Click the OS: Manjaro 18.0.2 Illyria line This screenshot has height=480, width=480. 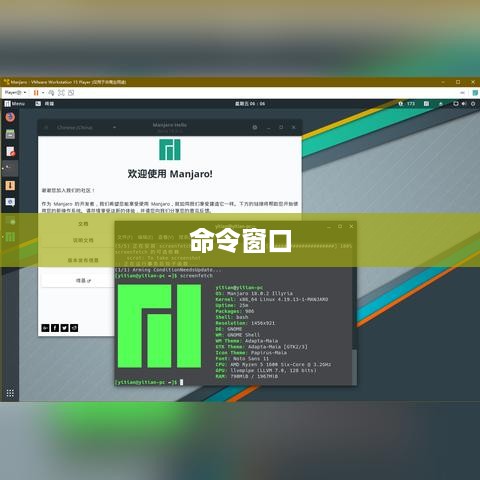pos(254,293)
